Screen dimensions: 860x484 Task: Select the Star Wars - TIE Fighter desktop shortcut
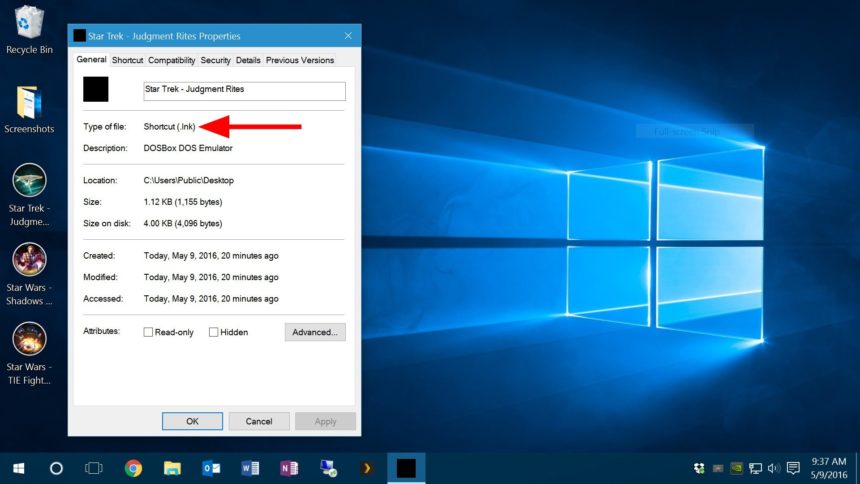[x=29, y=353]
